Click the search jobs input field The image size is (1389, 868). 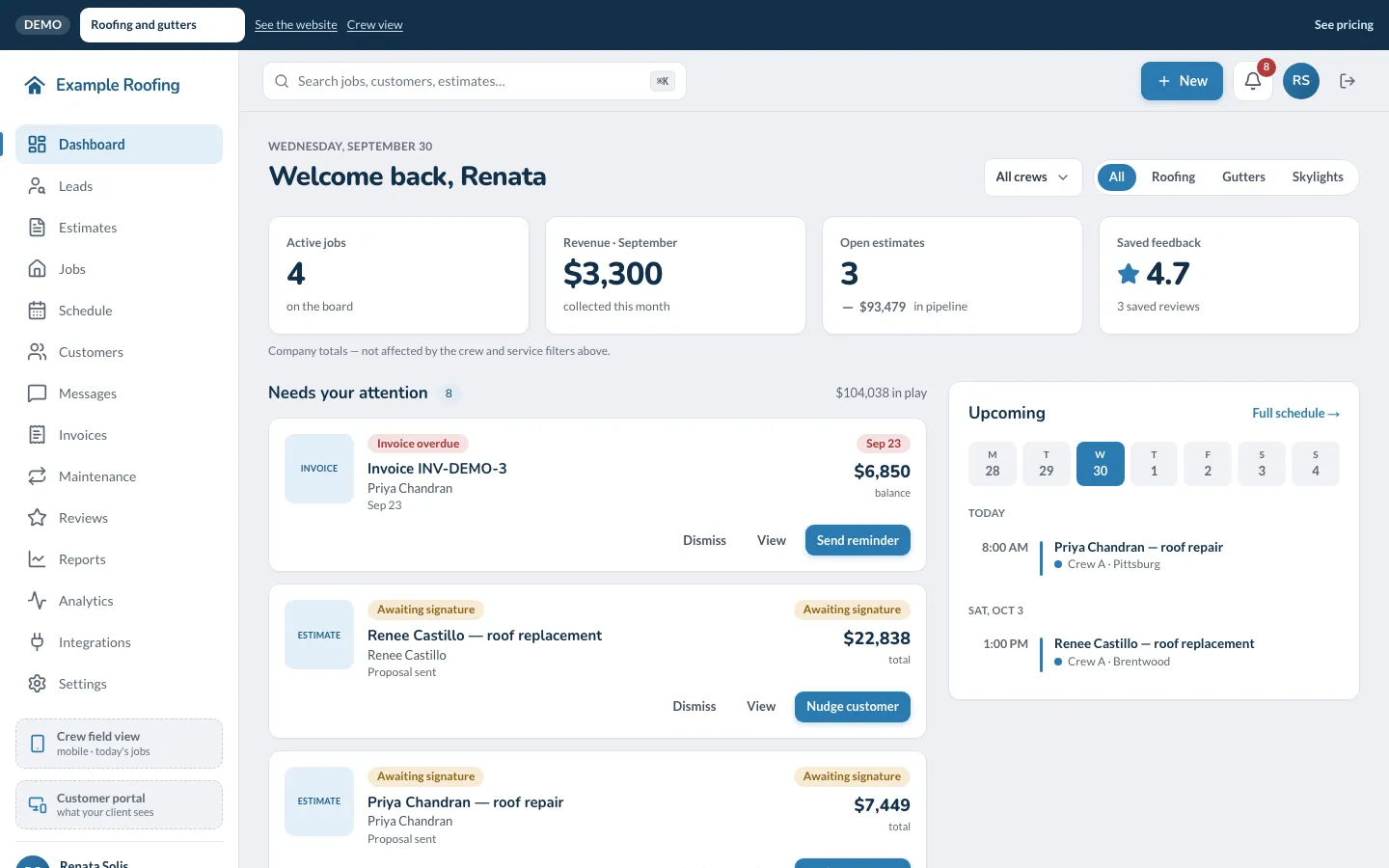coord(475,81)
